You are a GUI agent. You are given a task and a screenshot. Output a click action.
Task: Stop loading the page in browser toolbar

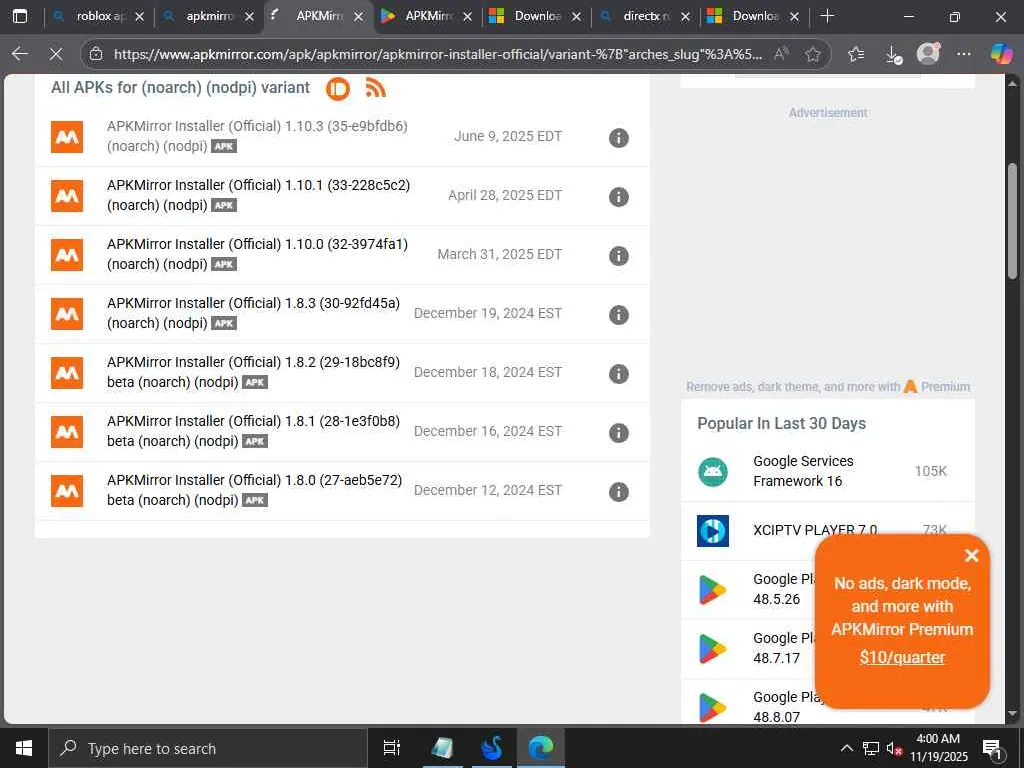[56, 54]
